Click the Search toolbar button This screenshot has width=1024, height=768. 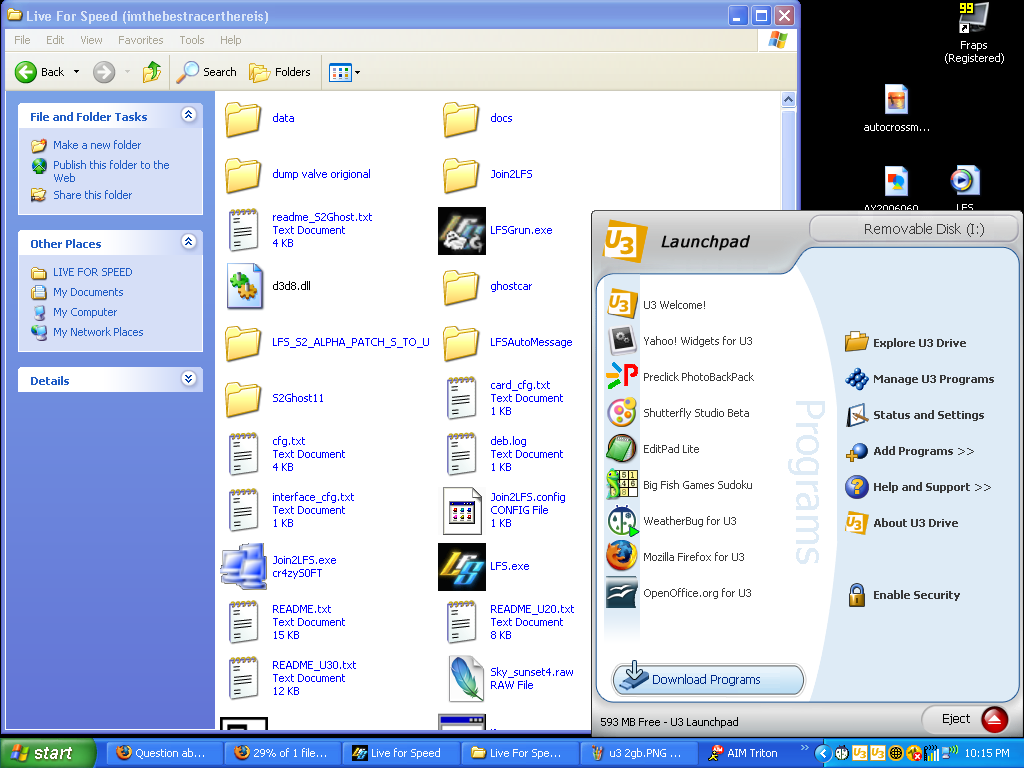[x=206, y=71]
